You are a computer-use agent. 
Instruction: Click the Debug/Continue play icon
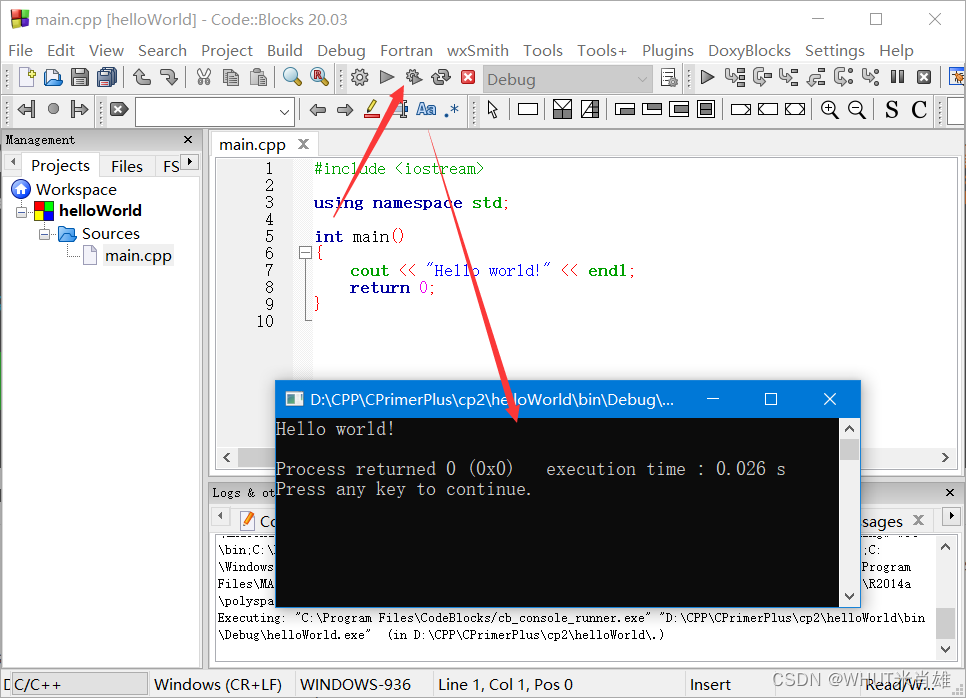[707, 78]
